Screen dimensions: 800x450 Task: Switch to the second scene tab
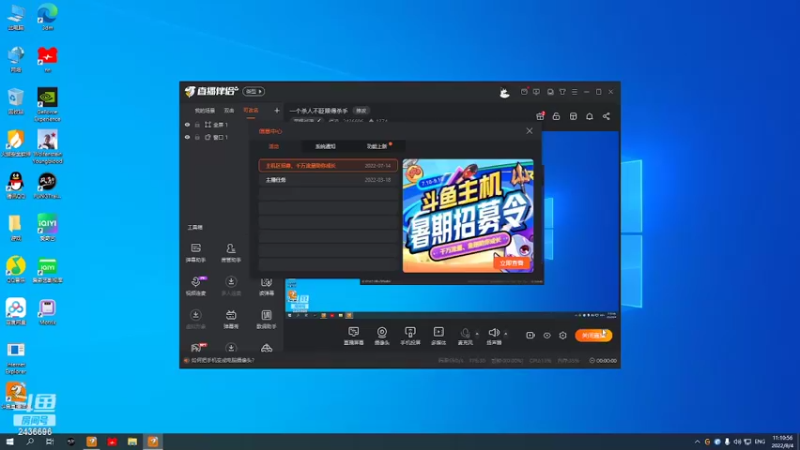click(229, 110)
